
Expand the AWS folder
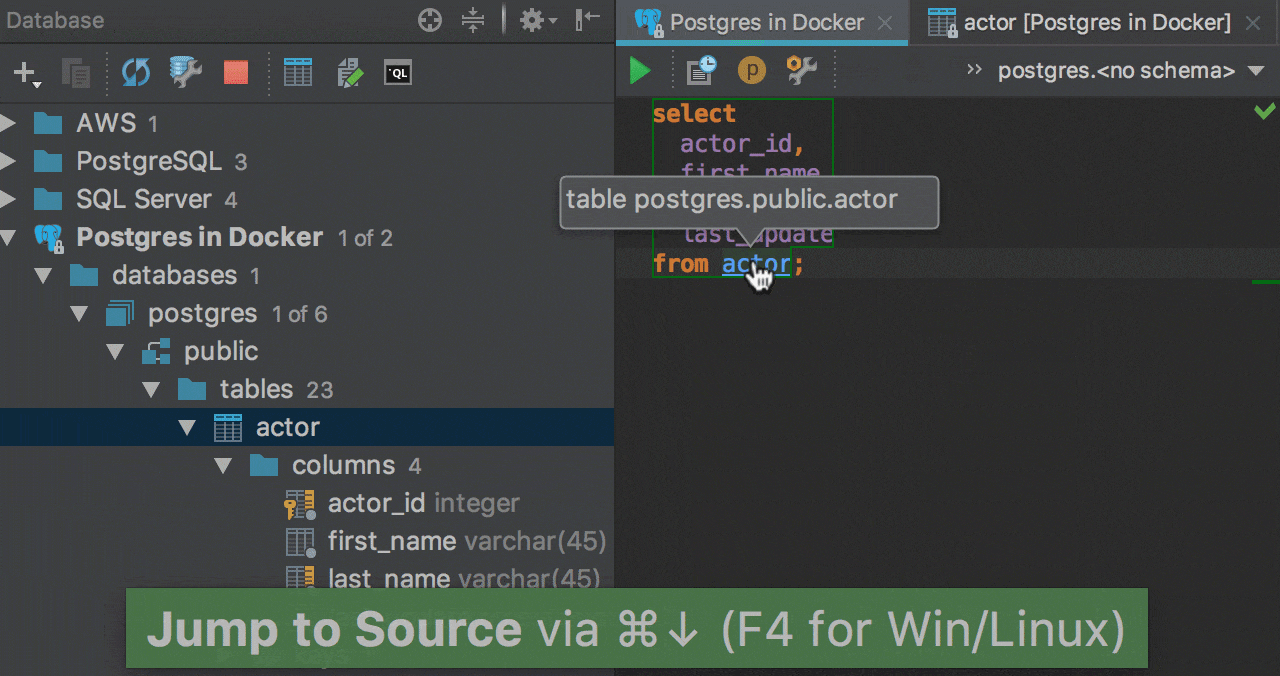coord(9,124)
